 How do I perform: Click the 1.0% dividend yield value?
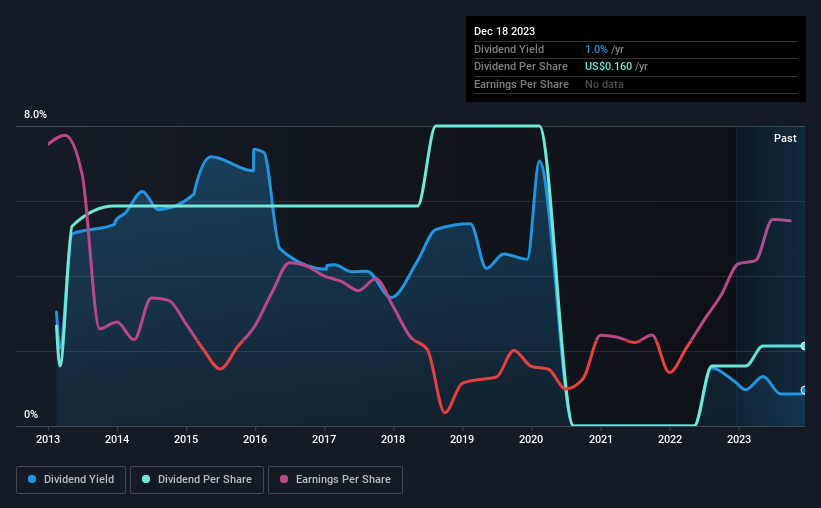[x=596, y=49]
